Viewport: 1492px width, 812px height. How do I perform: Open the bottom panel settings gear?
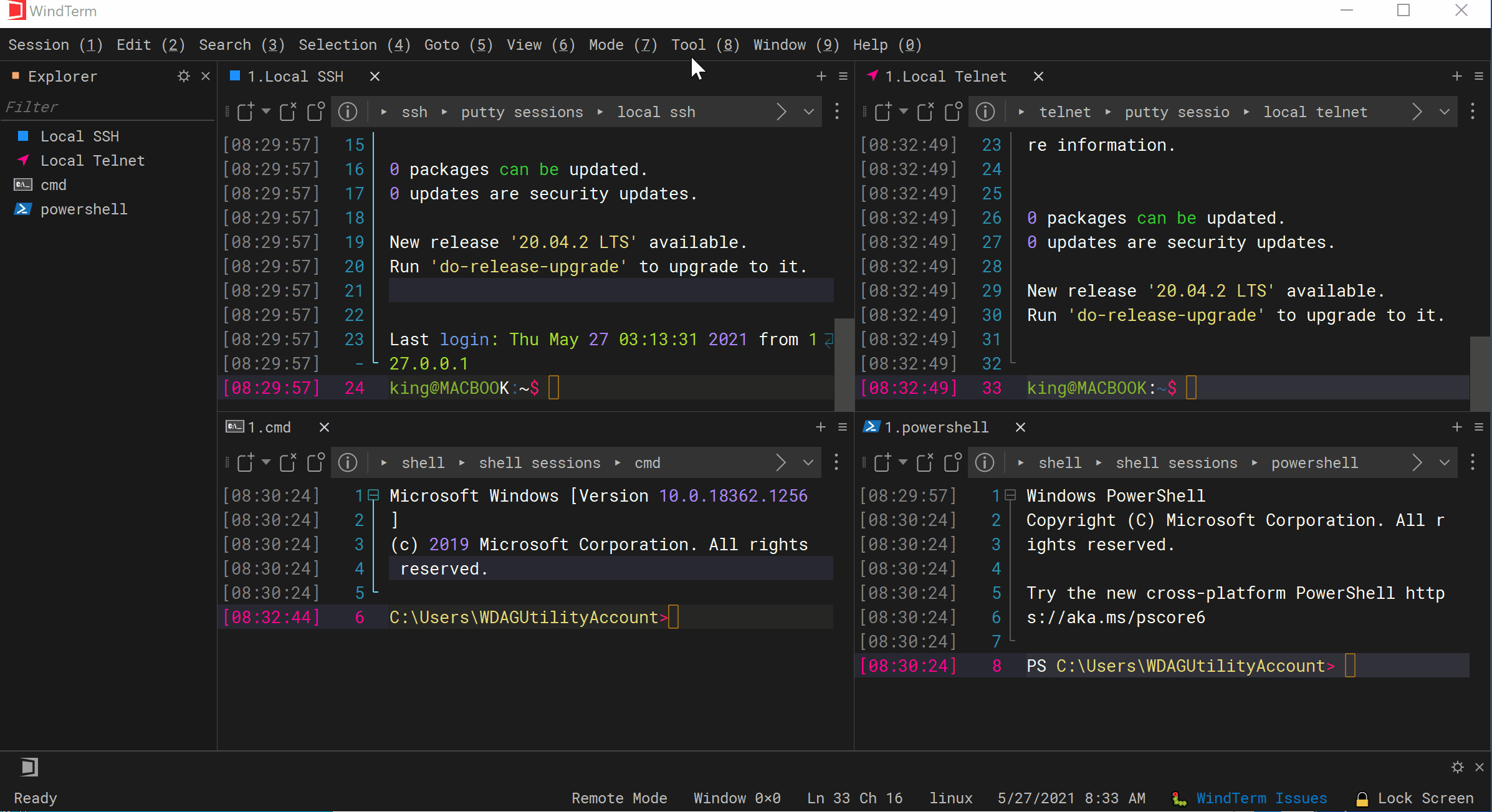(1457, 767)
